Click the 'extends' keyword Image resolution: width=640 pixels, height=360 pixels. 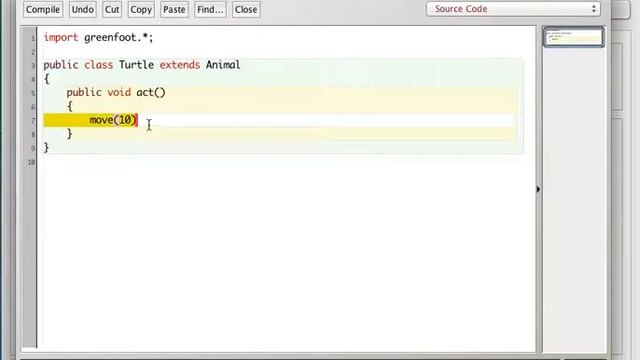(180, 65)
